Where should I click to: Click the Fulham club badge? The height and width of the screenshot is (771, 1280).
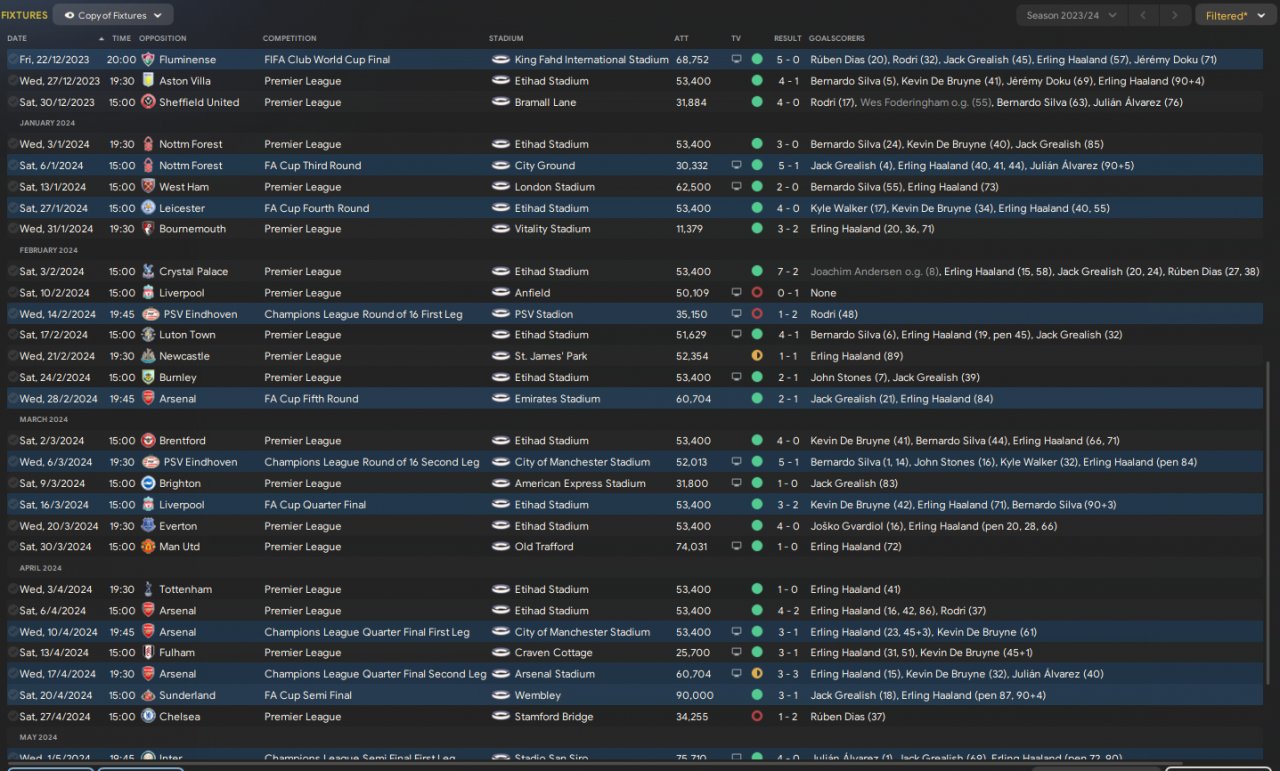click(x=148, y=653)
